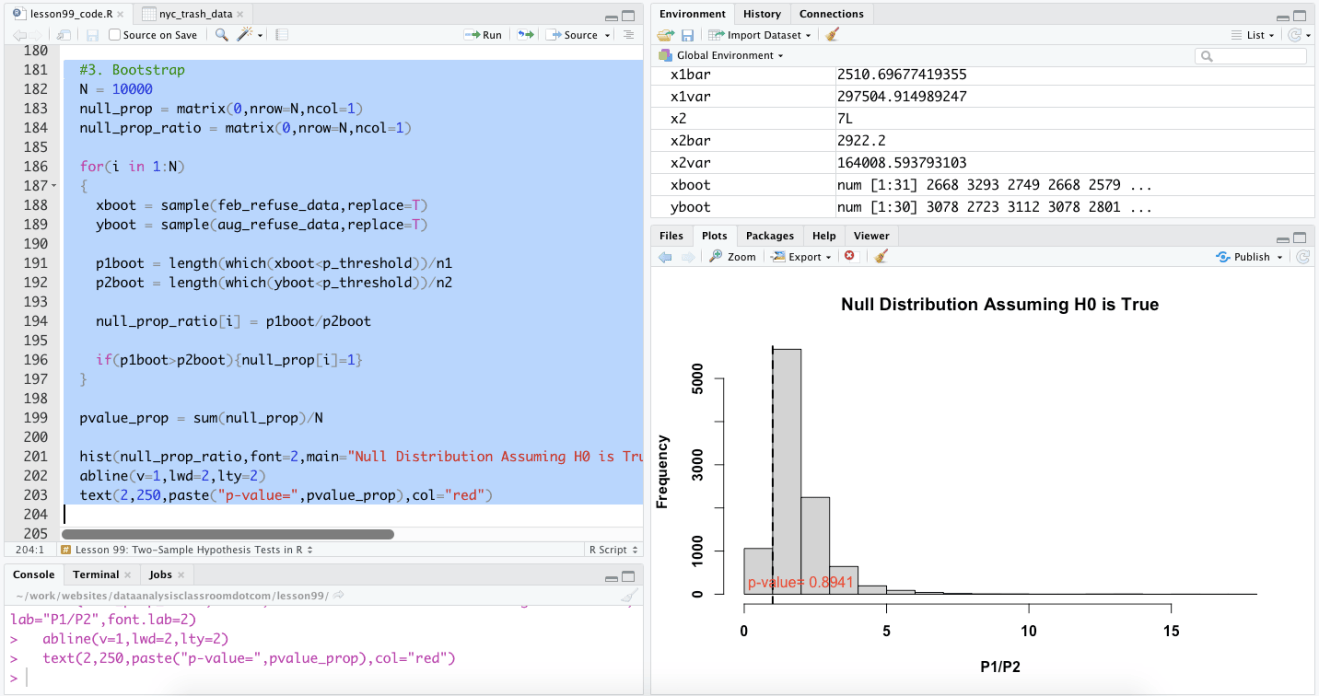Click the show in new window icon
This screenshot has width=1319, height=696.
(x=64, y=35)
